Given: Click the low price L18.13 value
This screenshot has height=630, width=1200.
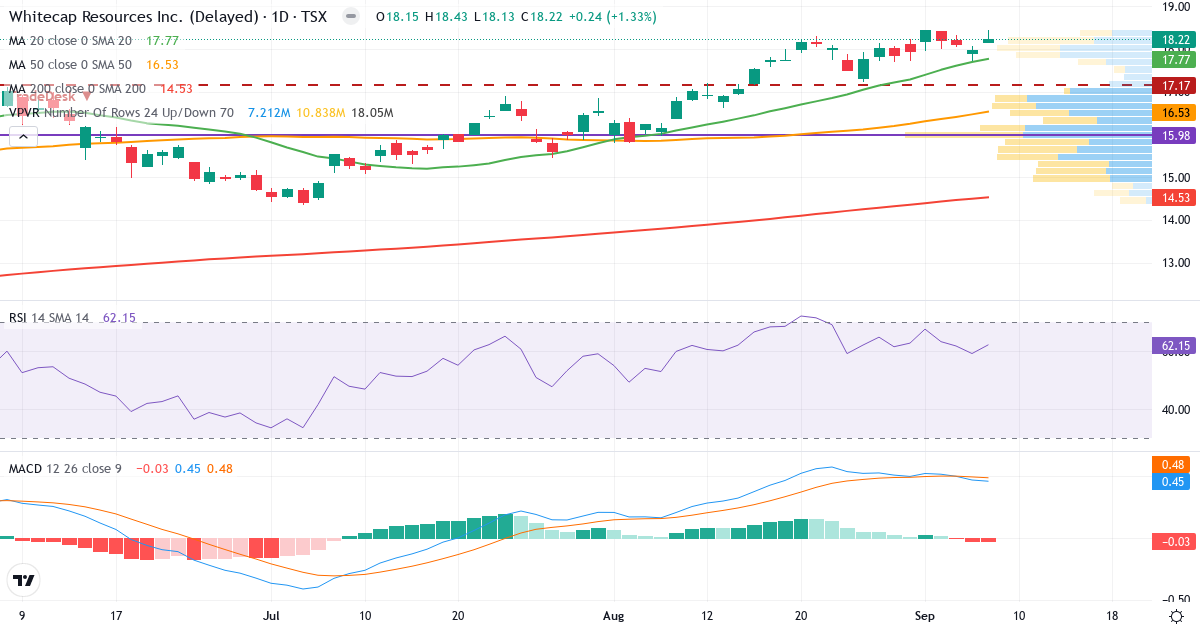Looking at the screenshot, I should (494, 17).
